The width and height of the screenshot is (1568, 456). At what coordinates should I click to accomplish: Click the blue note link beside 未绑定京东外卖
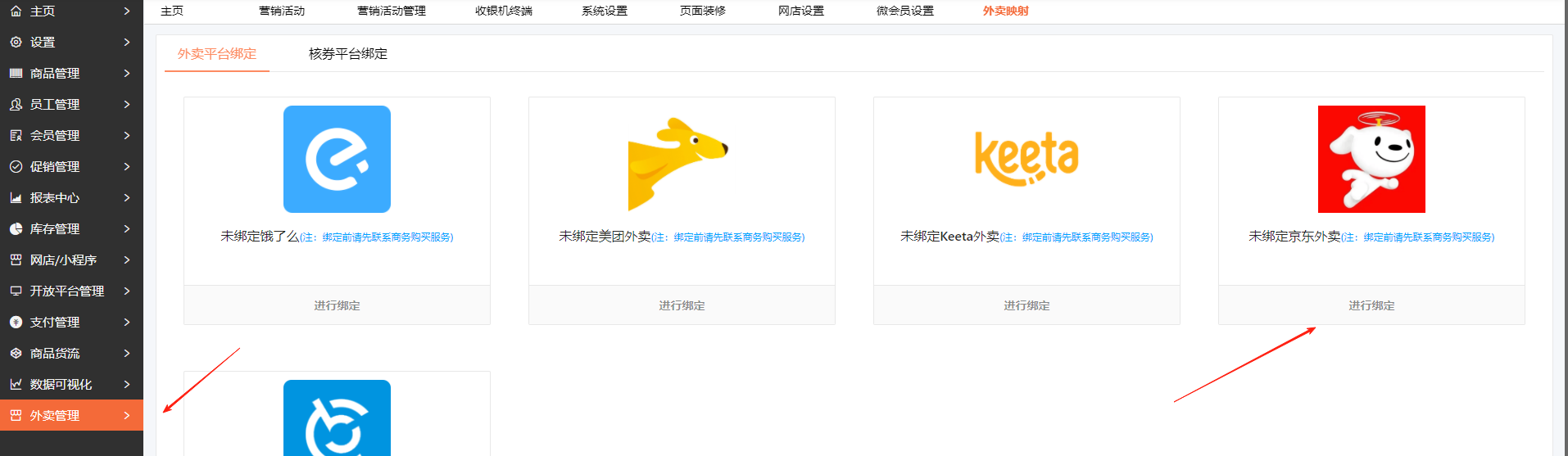[x=1418, y=237]
